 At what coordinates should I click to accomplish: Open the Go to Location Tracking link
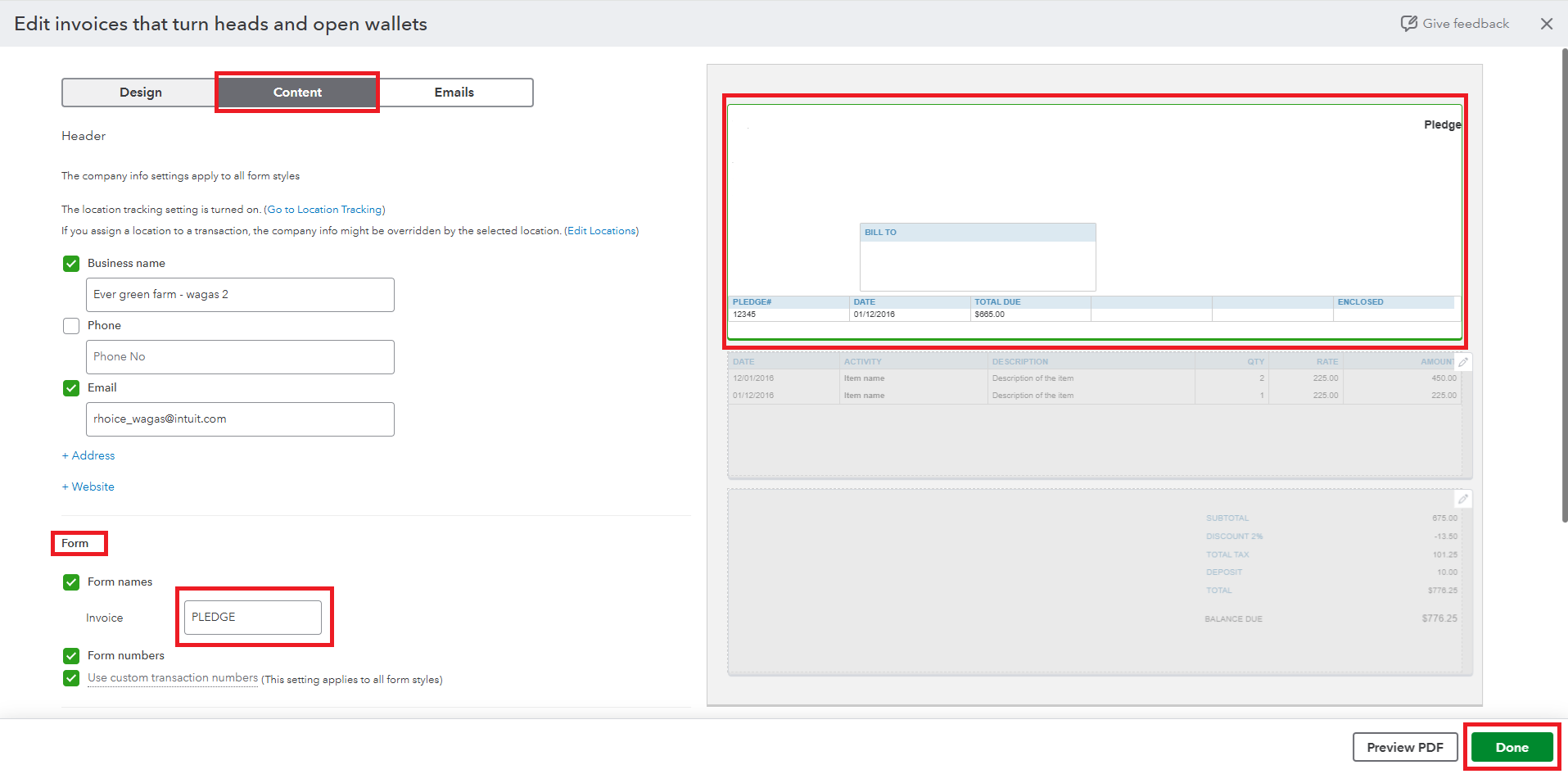coord(324,210)
